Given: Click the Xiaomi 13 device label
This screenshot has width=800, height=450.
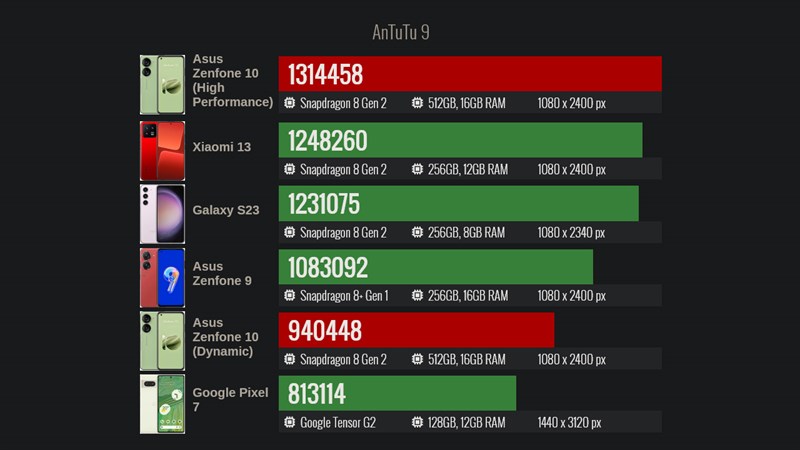Looking at the screenshot, I should pos(221,147).
